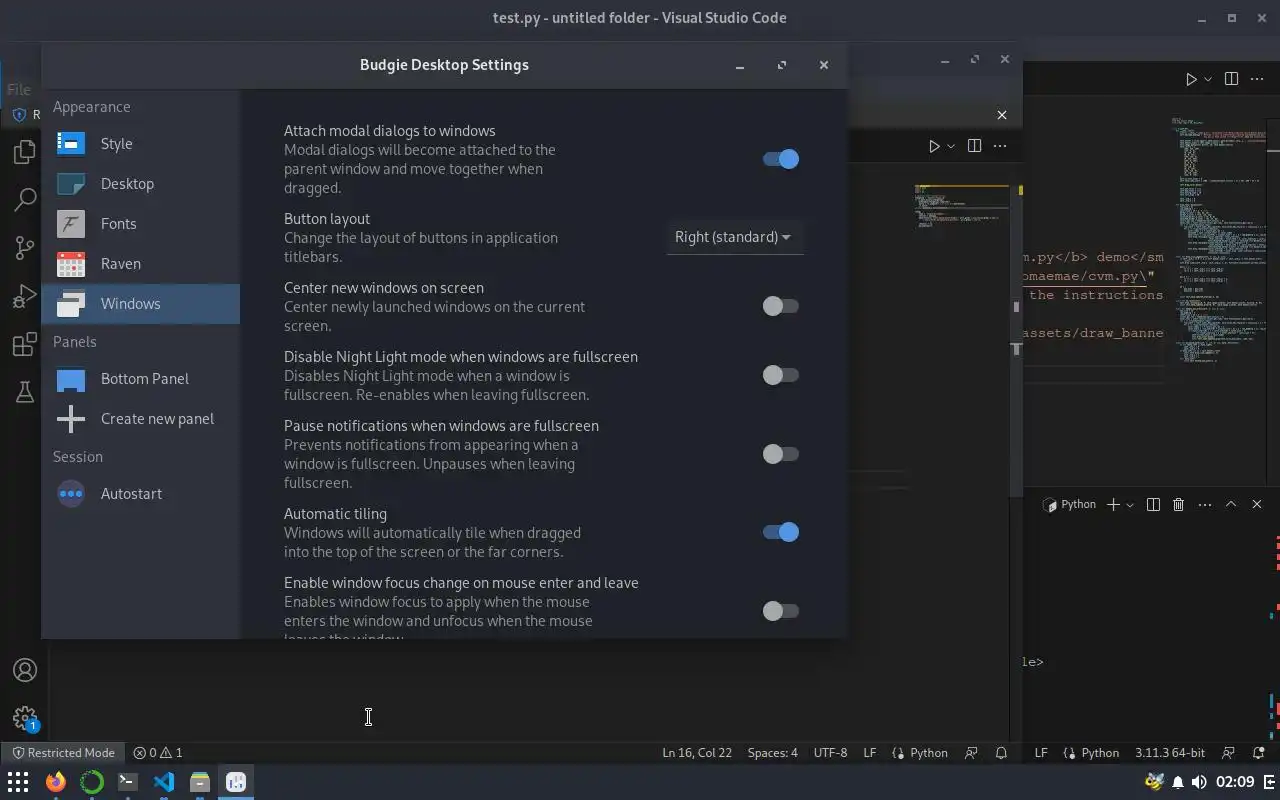Open Bottom Panel settings
Screen dimensions: 1280x800
point(140,379)
